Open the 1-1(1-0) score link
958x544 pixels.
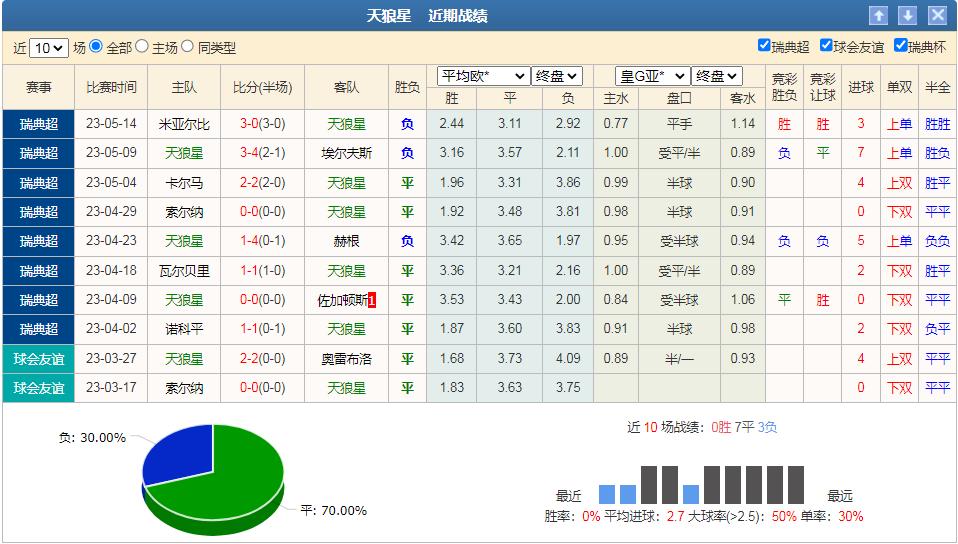click(x=263, y=270)
